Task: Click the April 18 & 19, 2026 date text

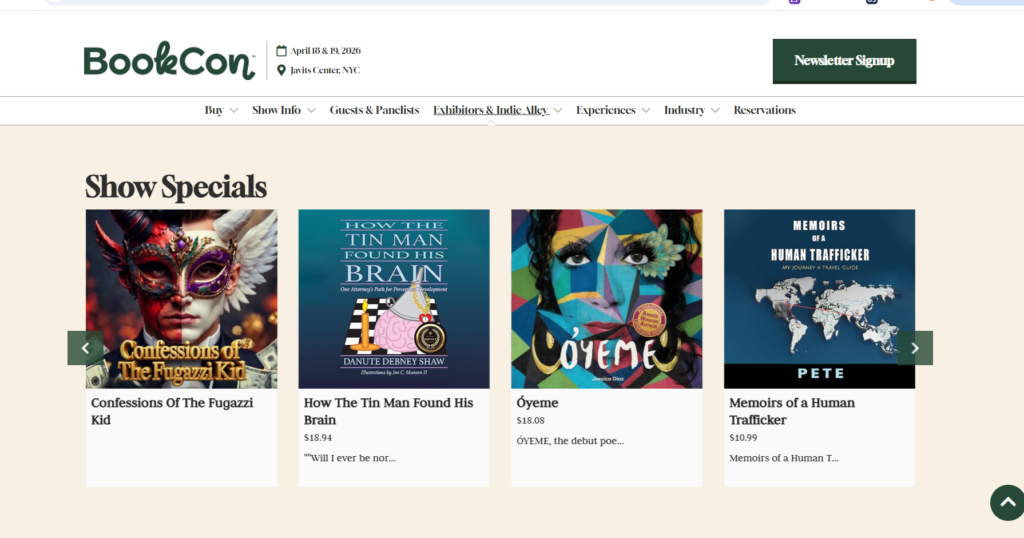Action: coord(325,50)
